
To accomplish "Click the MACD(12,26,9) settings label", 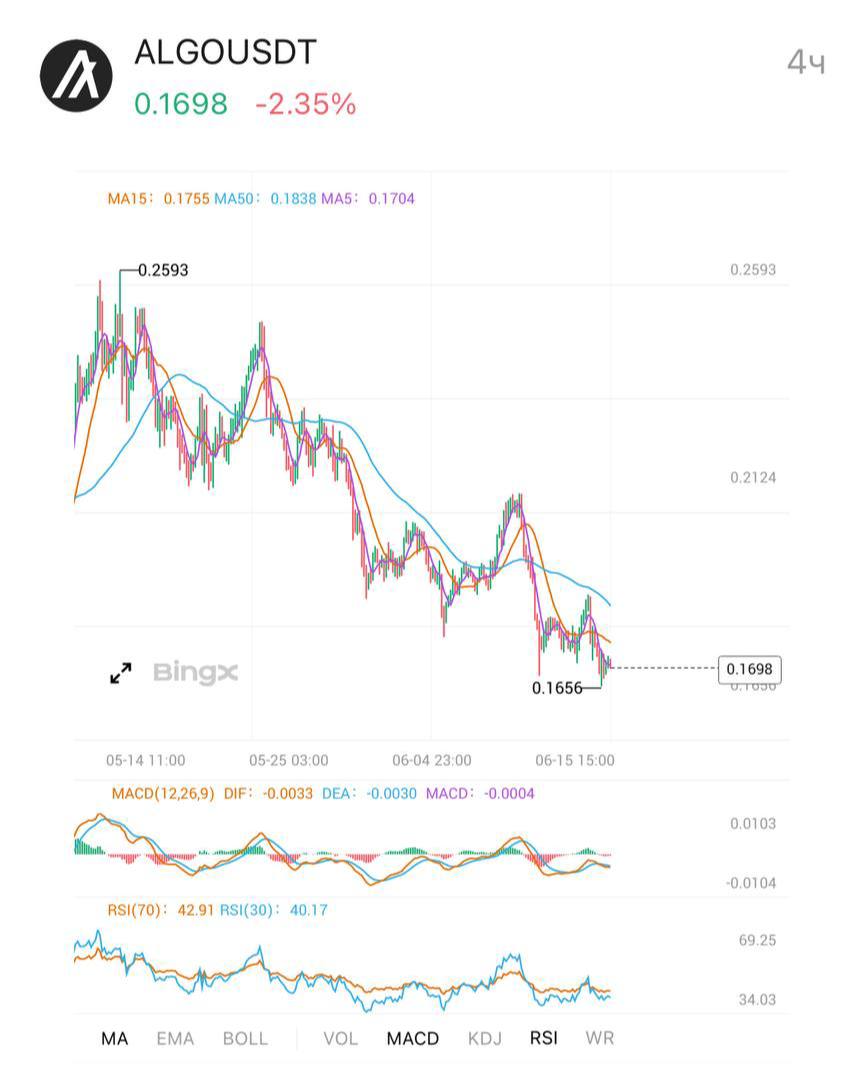I will pos(163,794).
